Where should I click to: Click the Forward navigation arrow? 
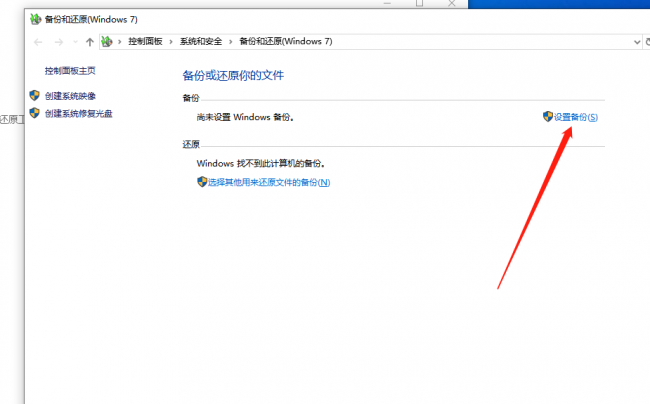coord(59,42)
